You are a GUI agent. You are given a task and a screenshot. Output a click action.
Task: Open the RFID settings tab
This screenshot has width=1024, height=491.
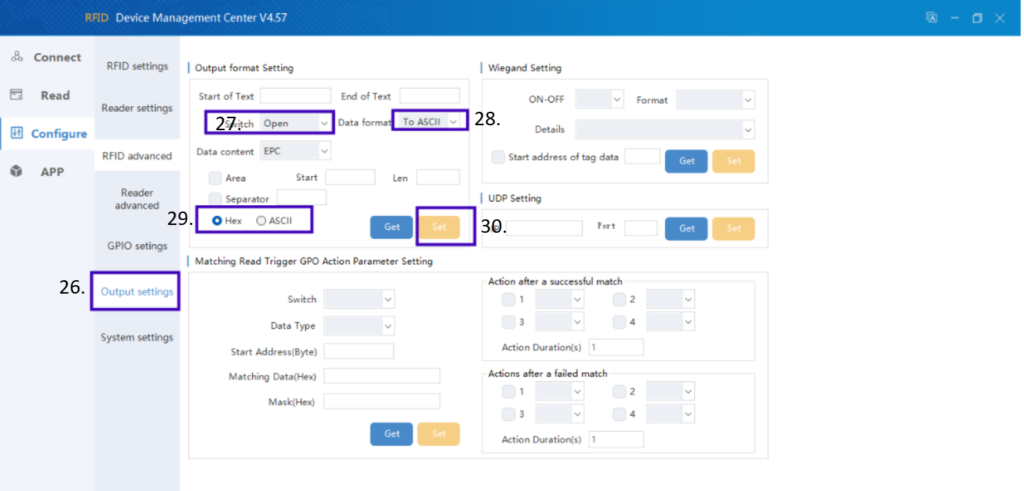[137, 66]
